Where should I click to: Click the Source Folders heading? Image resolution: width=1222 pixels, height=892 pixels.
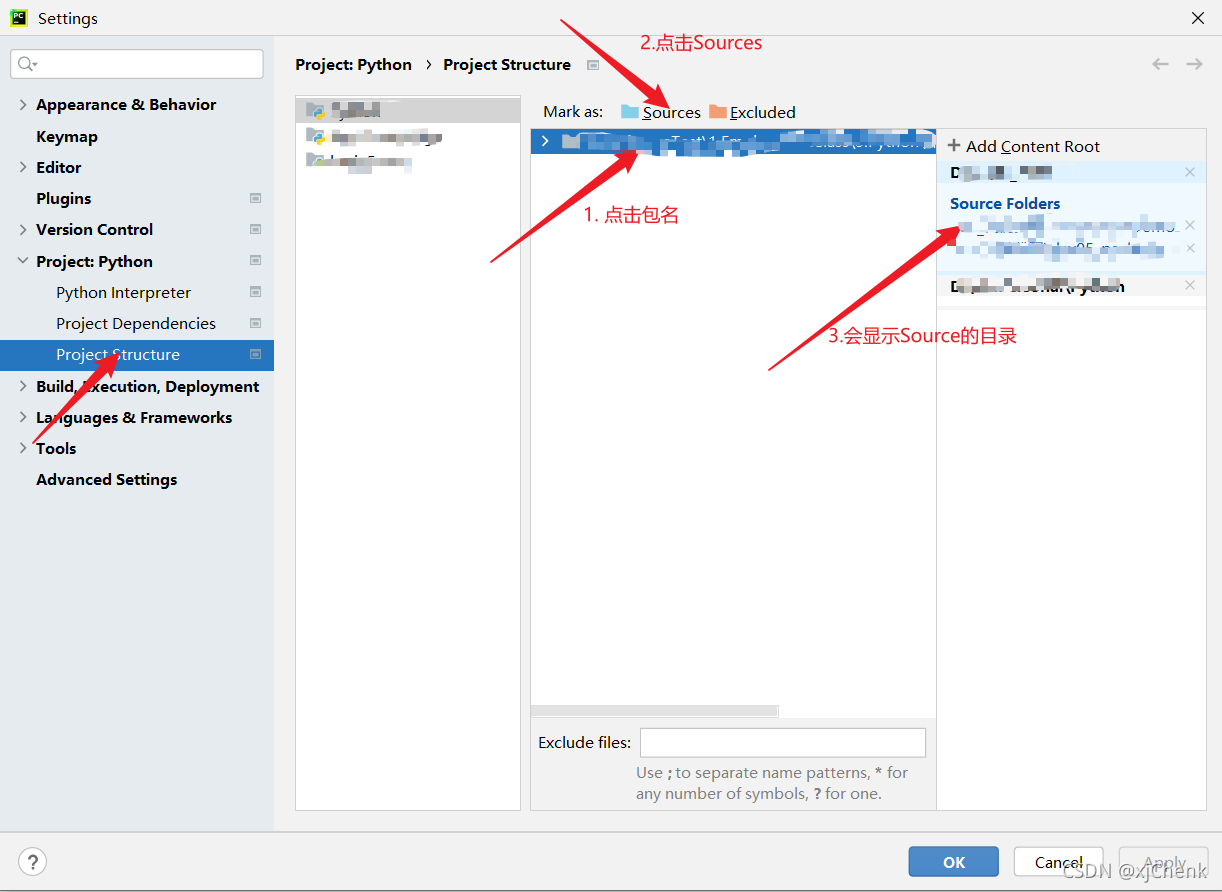[x=1005, y=203]
